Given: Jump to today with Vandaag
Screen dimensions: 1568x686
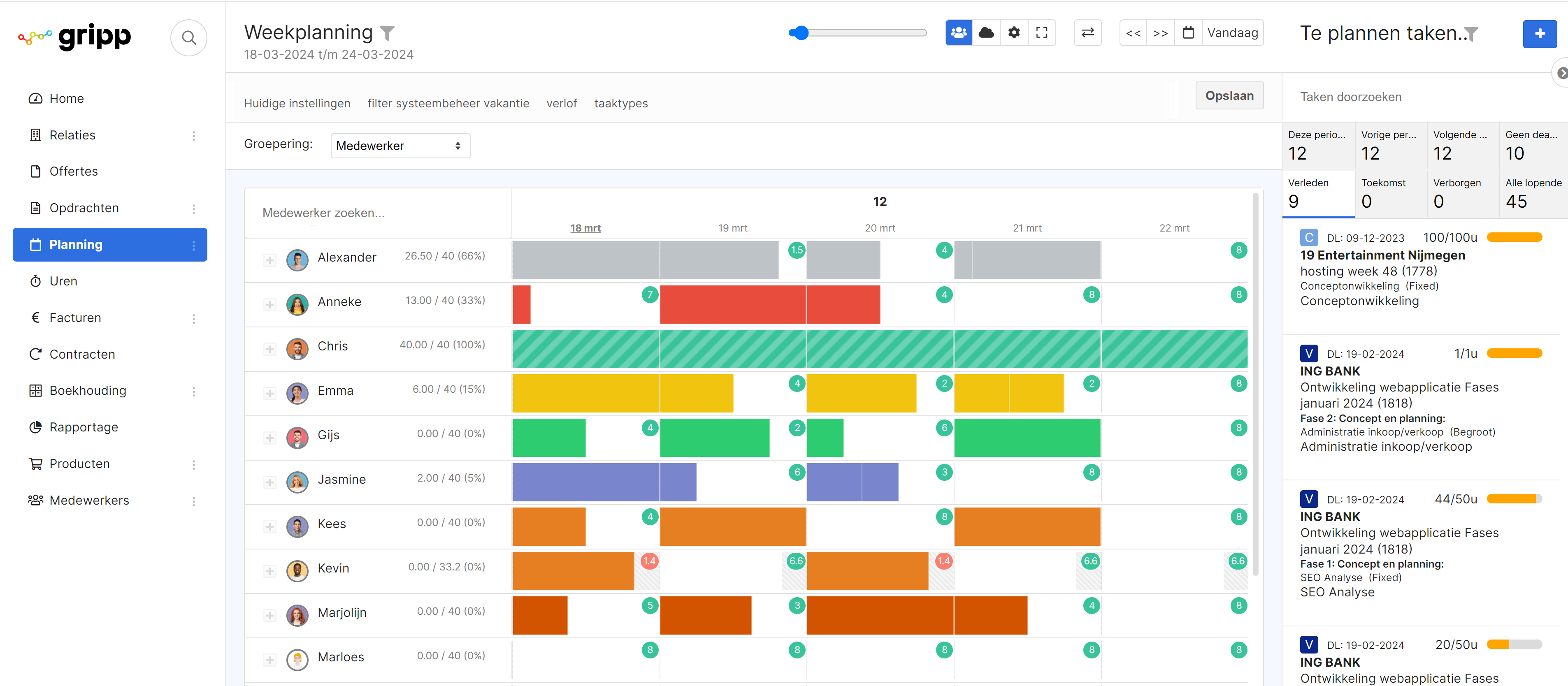Looking at the screenshot, I should (x=1233, y=33).
